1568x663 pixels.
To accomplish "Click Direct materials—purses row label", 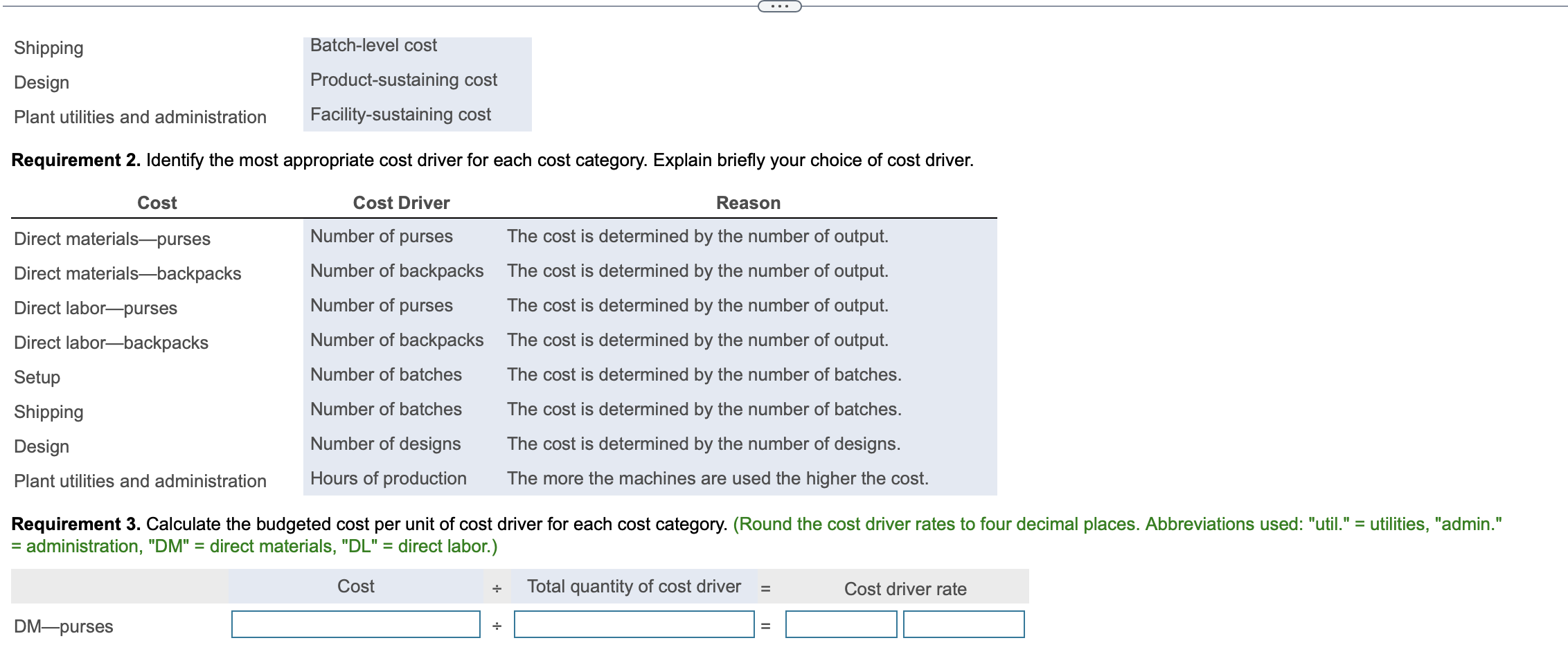I will tap(112, 239).
